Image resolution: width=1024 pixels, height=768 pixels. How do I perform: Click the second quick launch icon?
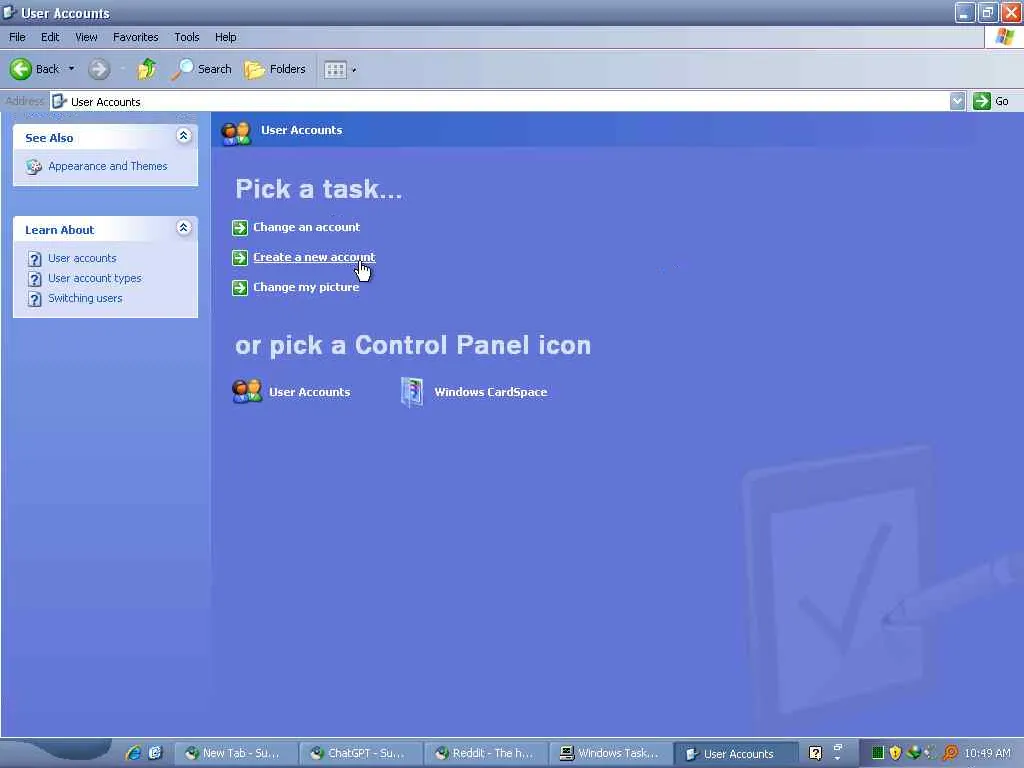[x=155, y=753]
